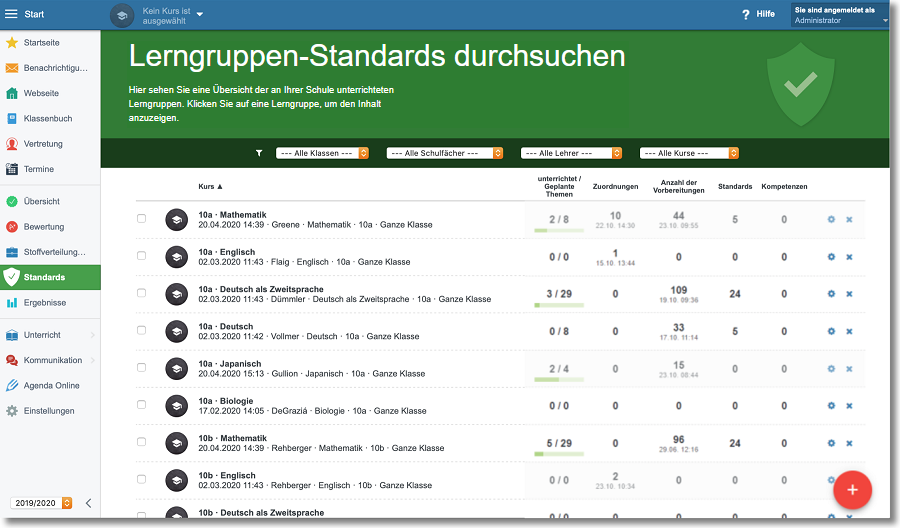Screen dimensions: 900x528
Task: Click the Standards sidebar entry
Action: [50, 277]
